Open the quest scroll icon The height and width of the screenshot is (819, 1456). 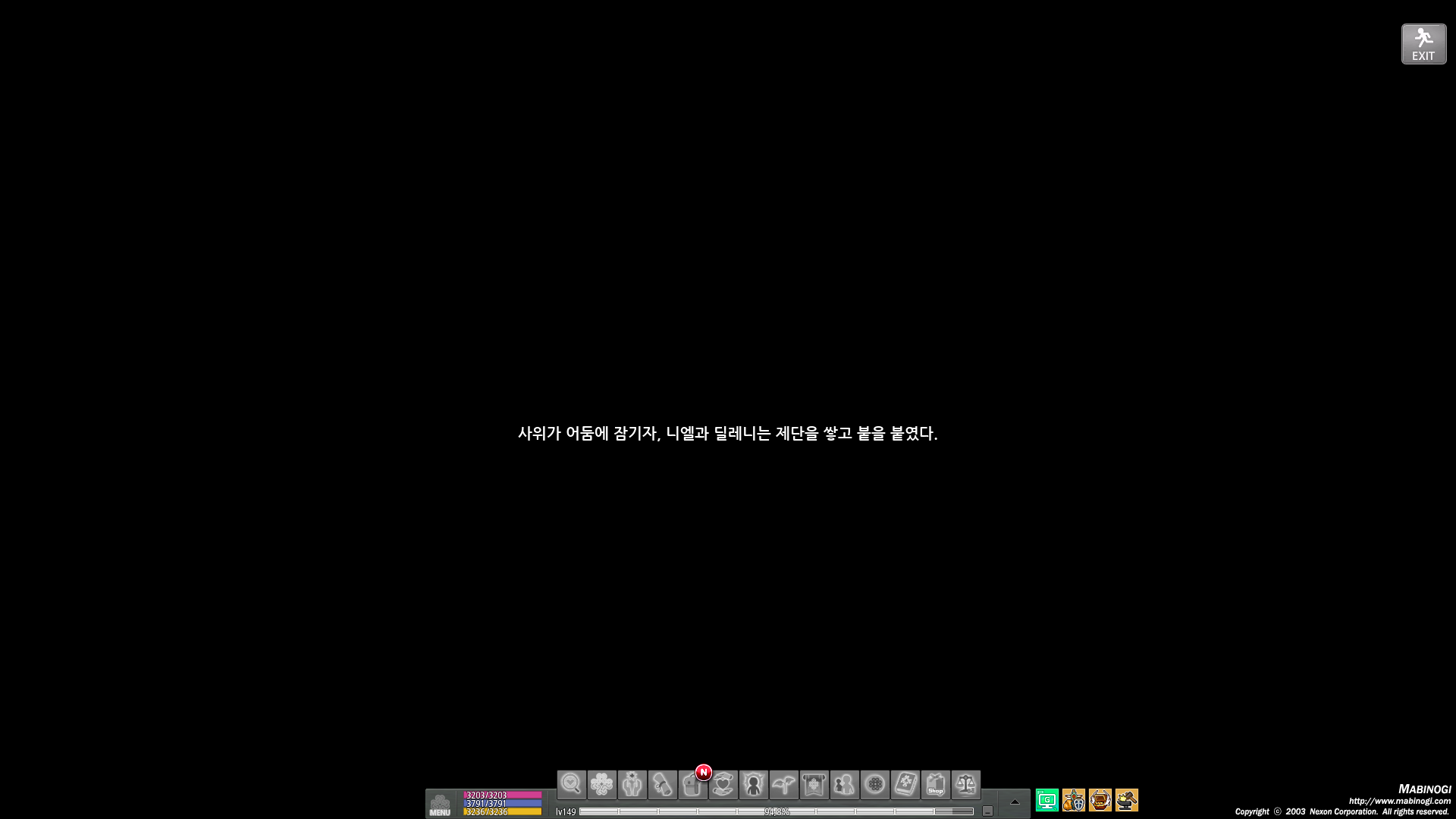(662, 784)
